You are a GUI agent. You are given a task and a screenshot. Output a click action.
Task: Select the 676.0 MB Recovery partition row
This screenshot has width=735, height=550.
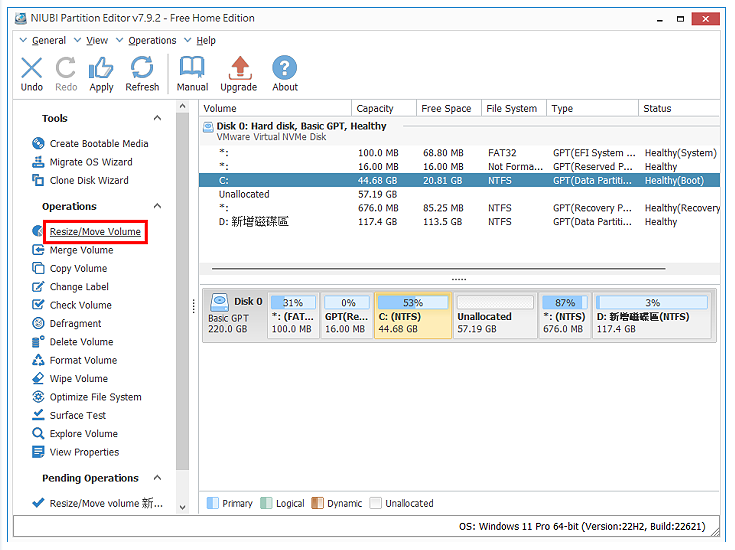[x=459, y=208]
